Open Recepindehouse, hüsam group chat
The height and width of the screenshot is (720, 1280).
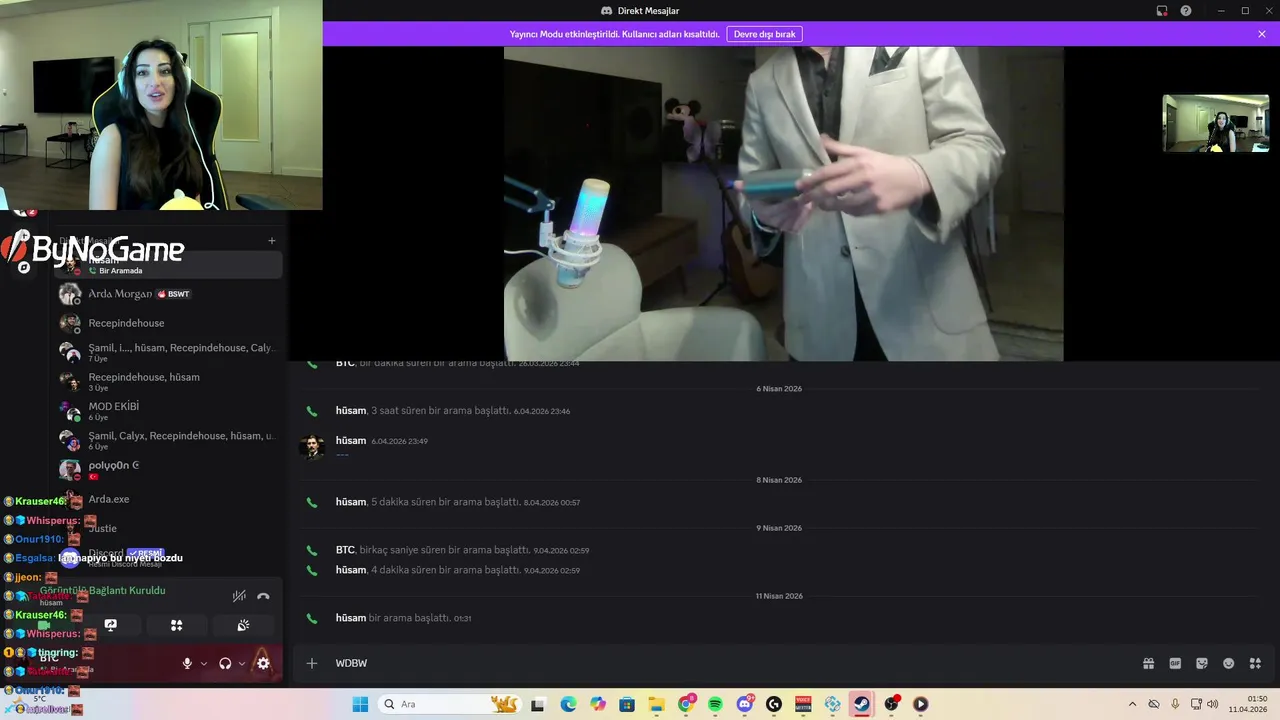coord(168,381)
